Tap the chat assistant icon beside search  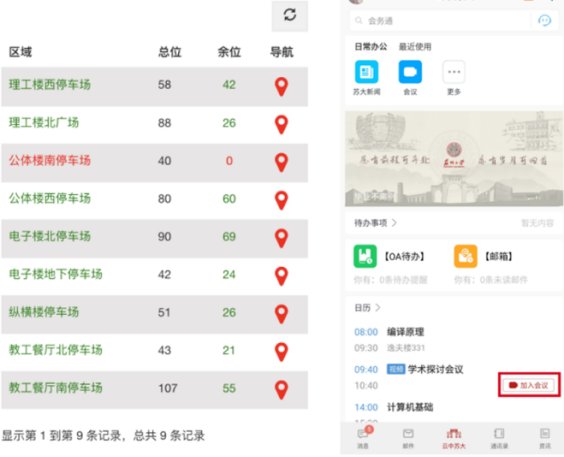(x=544, y=20)
